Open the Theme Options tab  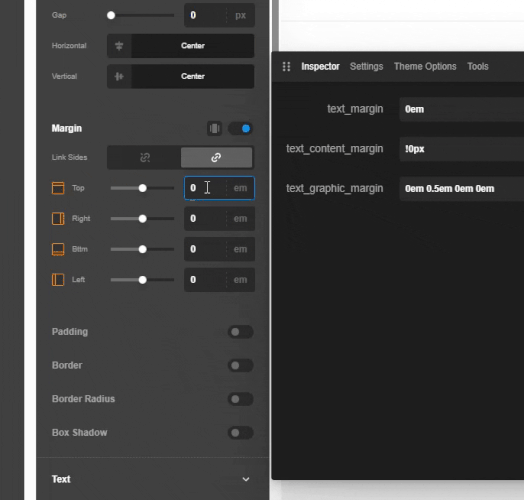425,67
